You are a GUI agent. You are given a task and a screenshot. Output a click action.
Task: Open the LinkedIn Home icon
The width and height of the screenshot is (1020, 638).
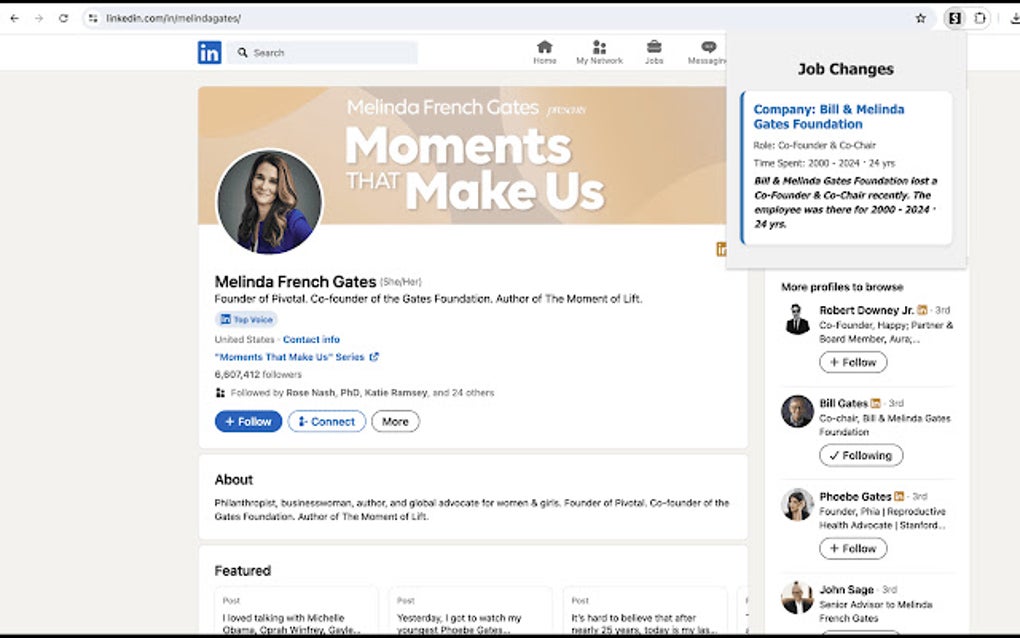[544, 50]
